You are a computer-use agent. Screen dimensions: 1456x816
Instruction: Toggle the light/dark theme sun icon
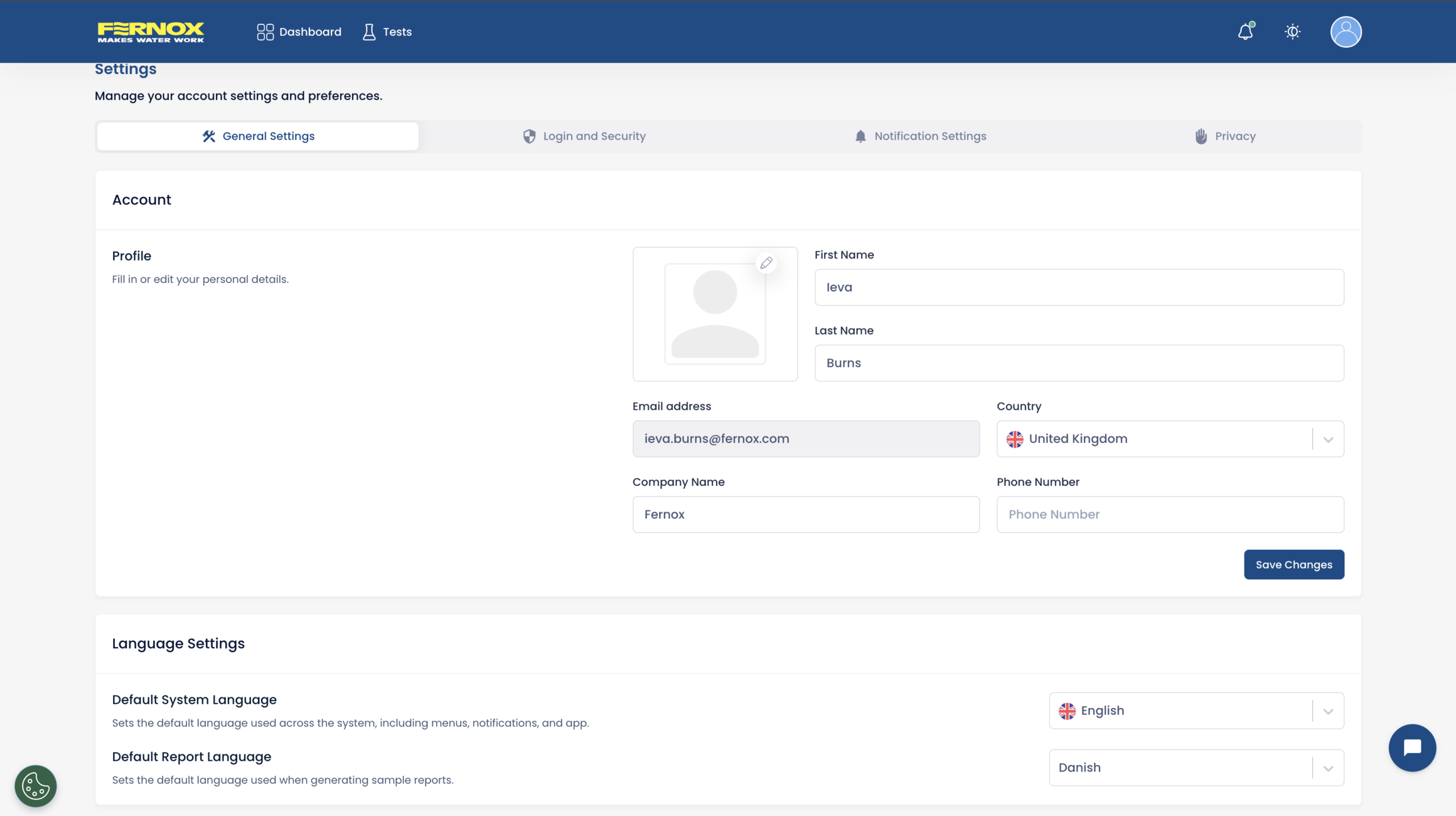tap(1293, 32)
